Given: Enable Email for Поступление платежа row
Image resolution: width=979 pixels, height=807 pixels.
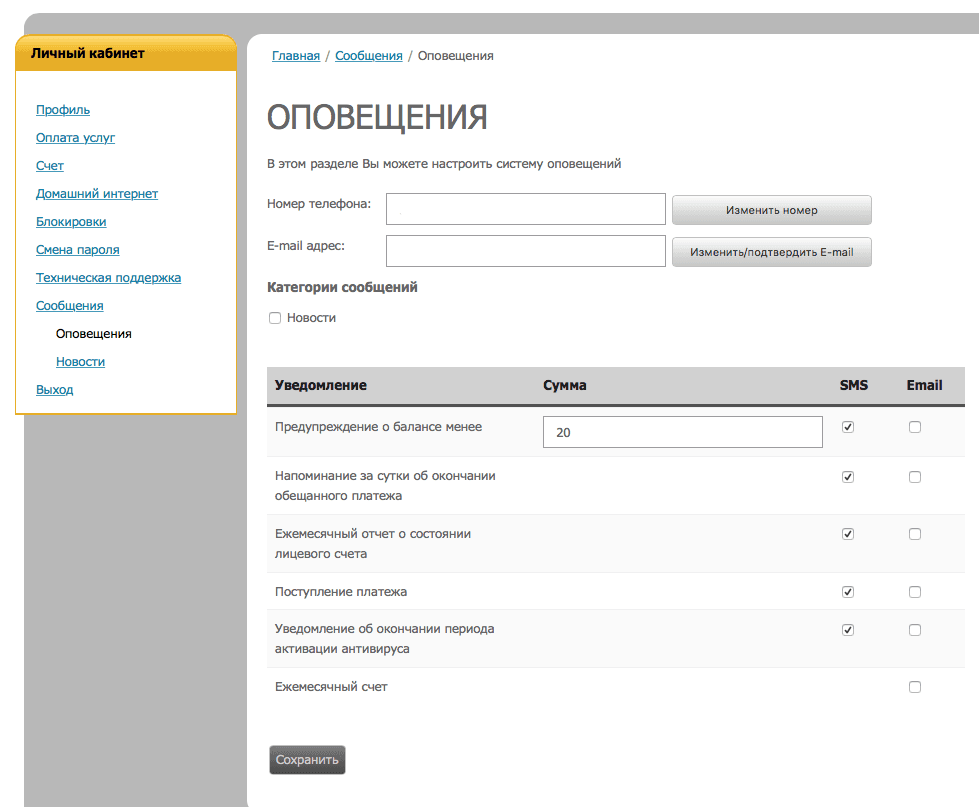Looking at the screenshot, I should pos(914,591).
